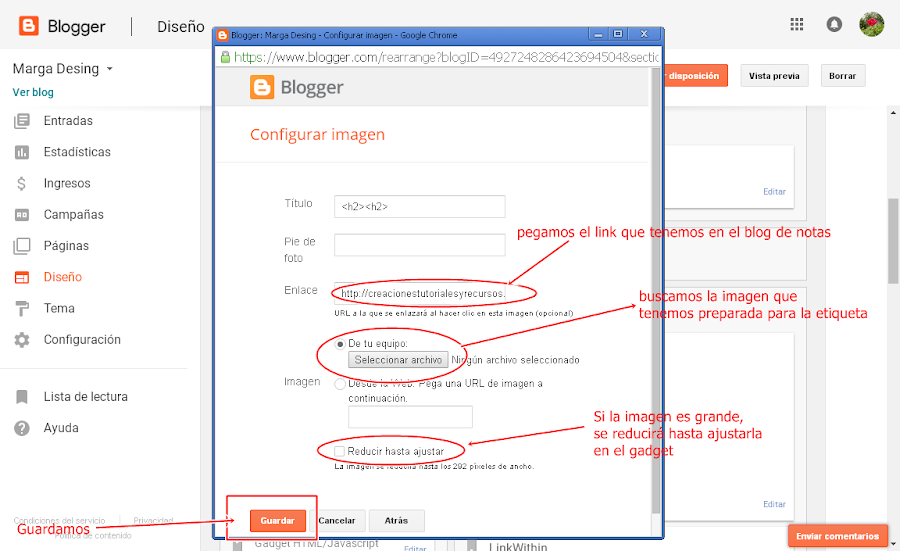Open the account profile avatar
900x551 pixels.
(x=871, y=24)
